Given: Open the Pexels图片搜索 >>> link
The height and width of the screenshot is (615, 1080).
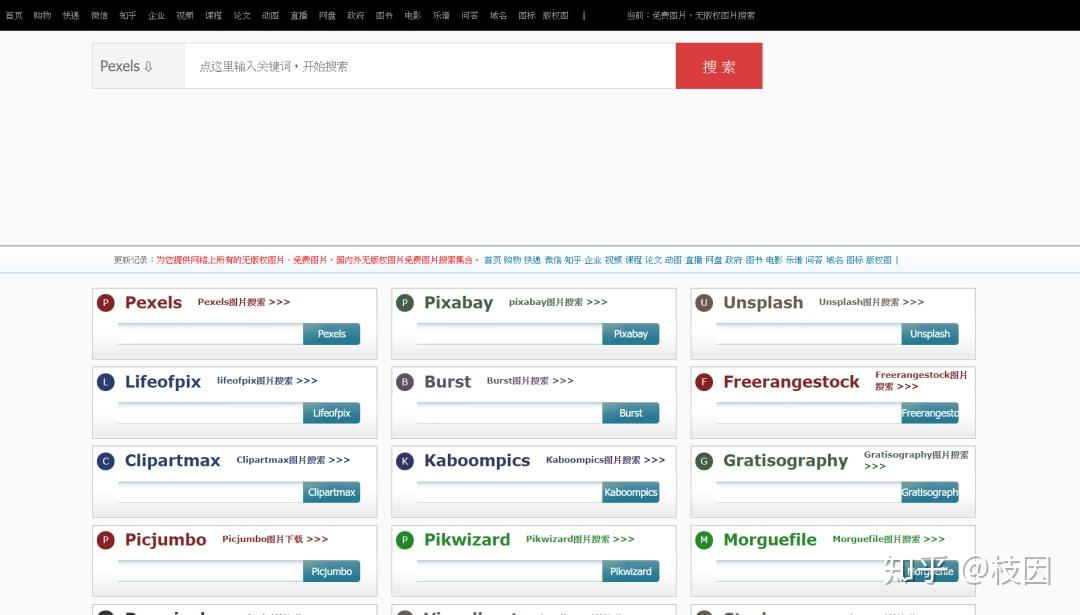Looking at the screenshot, I should pyautogui.click(x=244, y=302).
